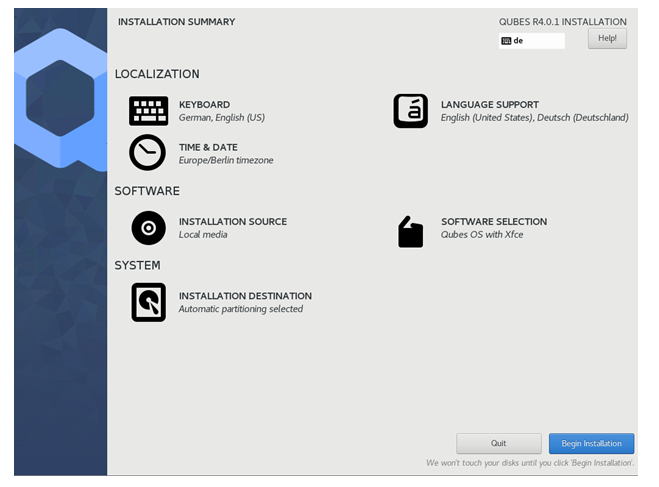Click the small keyboard icon beside 'de'
659x487 pixels.
(506, 41)
